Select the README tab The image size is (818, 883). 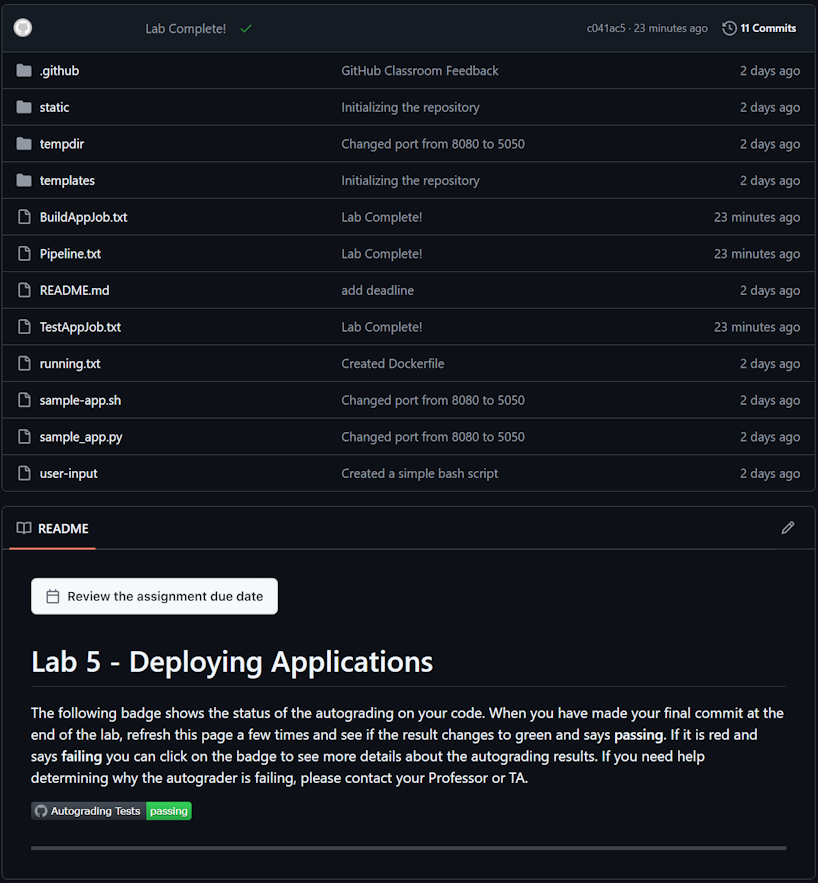53,528
